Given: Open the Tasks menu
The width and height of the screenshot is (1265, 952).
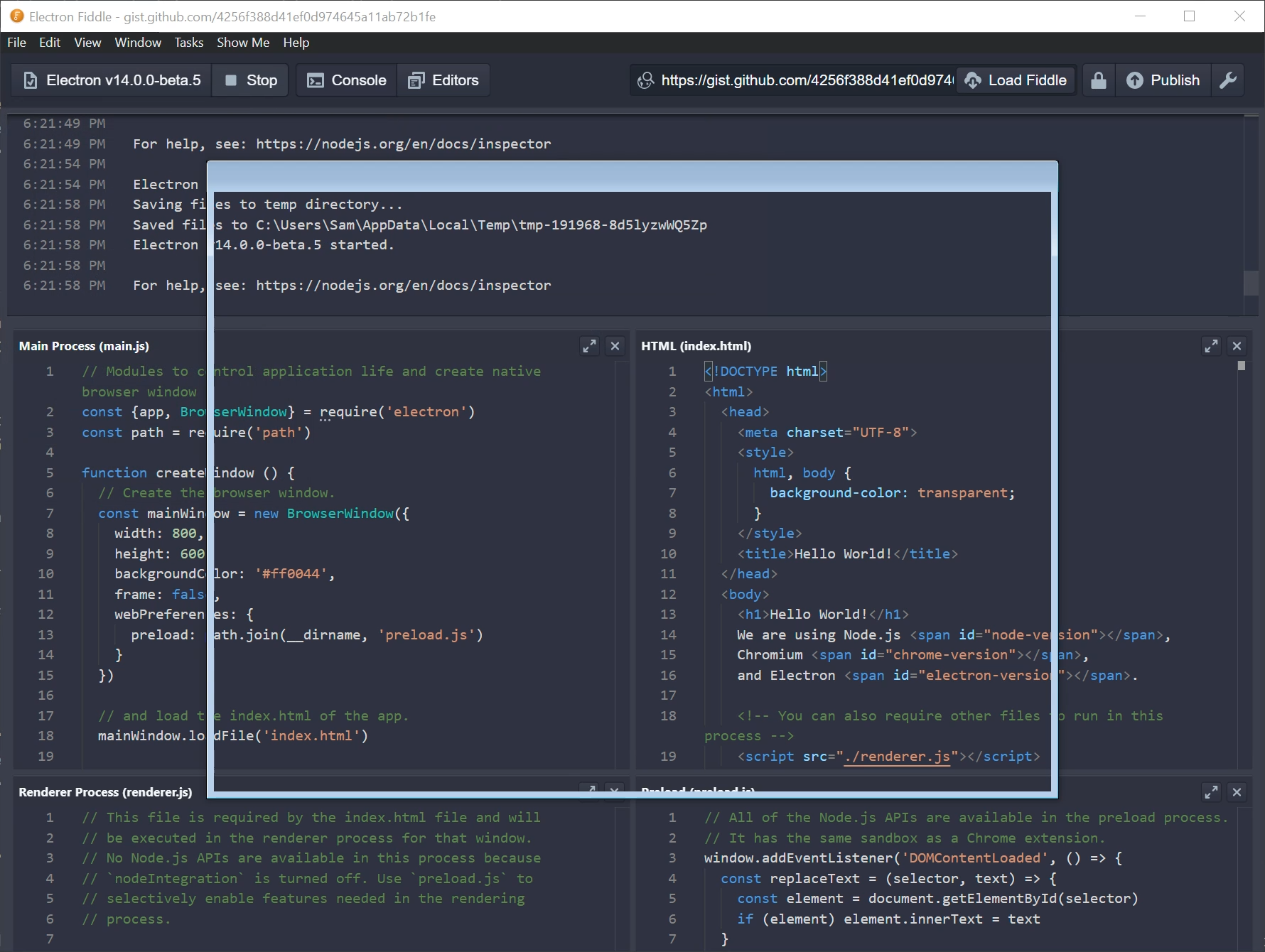Looking at the screenshot, I should (x=189, y=43).
